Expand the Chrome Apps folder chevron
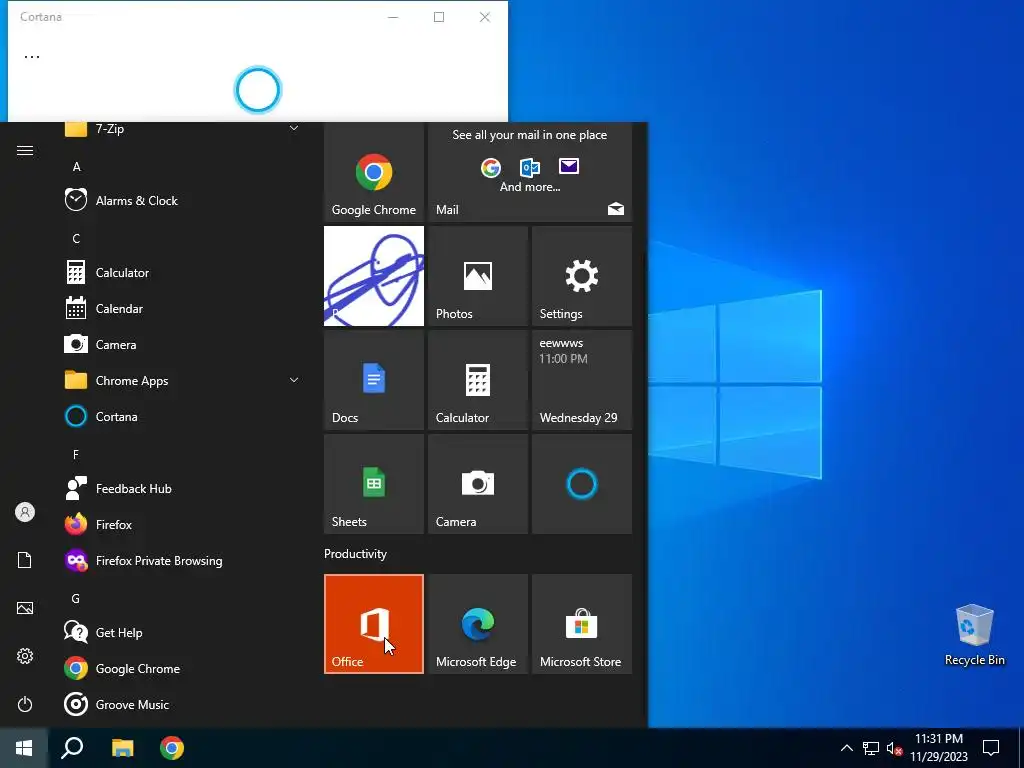Viewport: 1024px width, 768px height. tap(294, 380)
